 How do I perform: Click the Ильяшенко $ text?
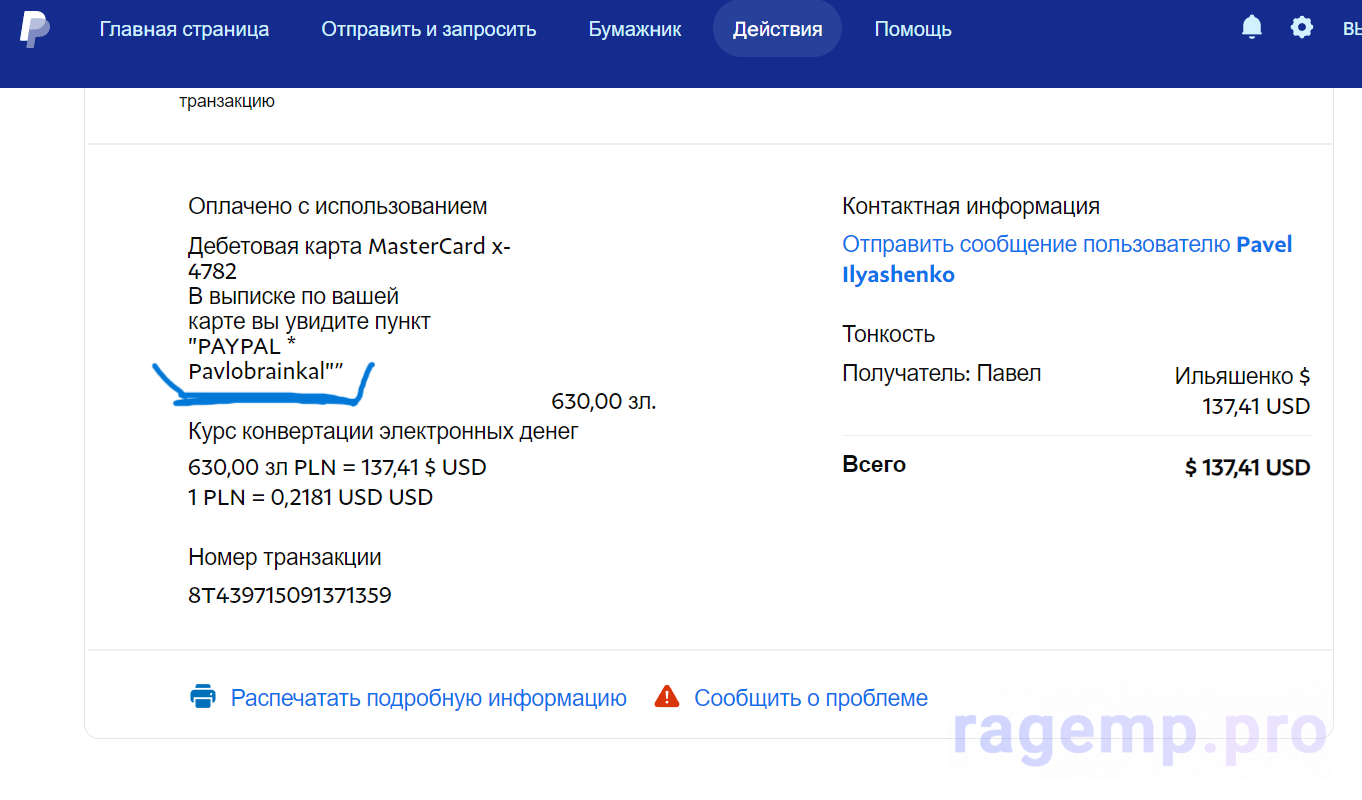click(x=1242, y=377)
